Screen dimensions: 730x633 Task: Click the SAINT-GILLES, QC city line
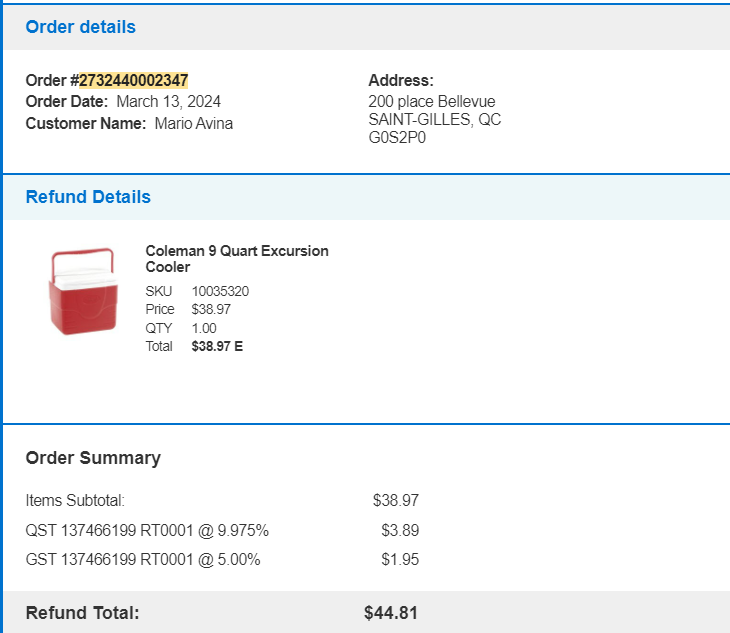[434, 120]
